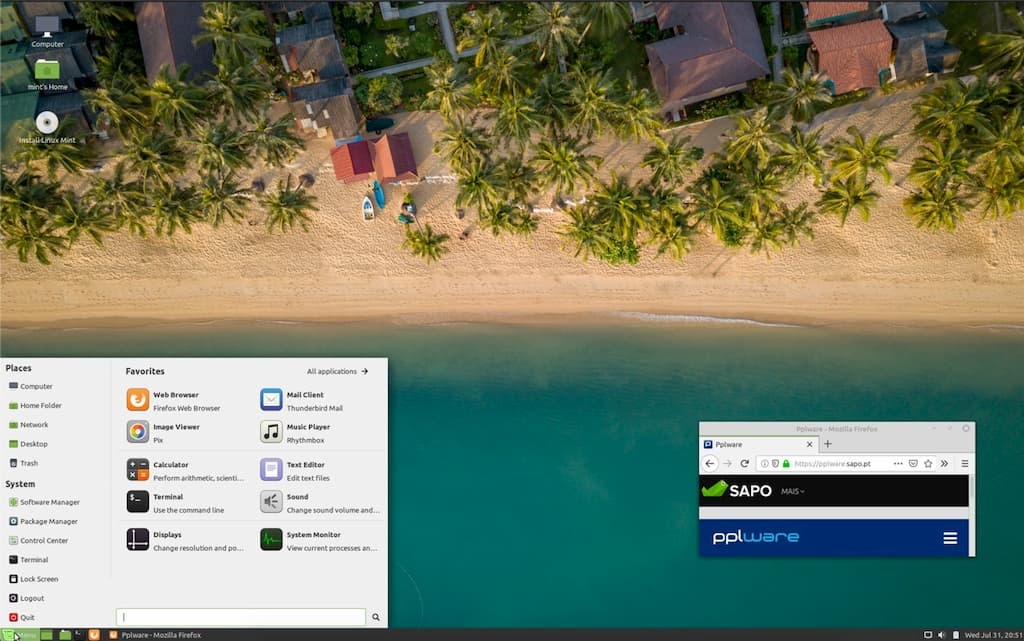Screen dimensions: 1024x641
Task: Open Home Folder from Places
Action: tap(40, 405)
